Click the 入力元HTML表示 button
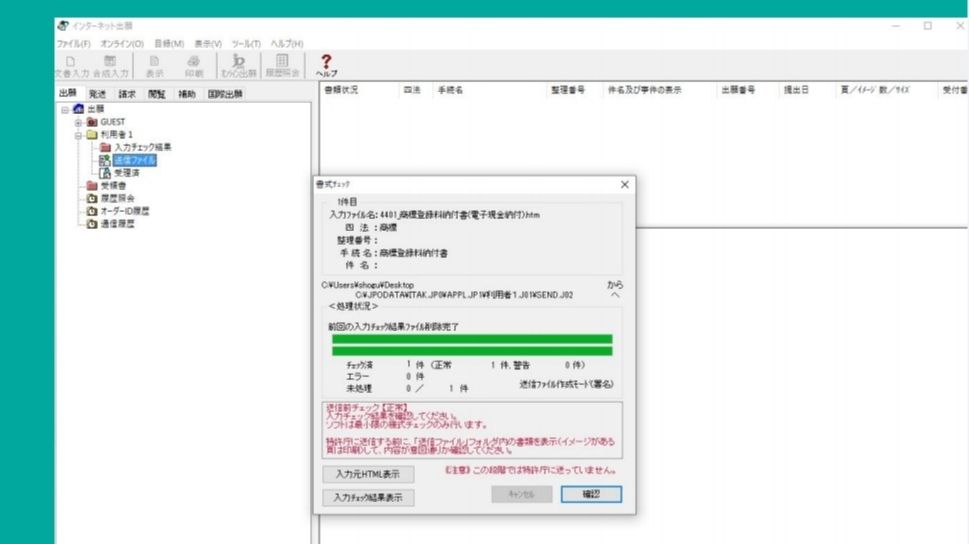Image resolution: width=969 pixels, height=544 pixels. (368, 475)
